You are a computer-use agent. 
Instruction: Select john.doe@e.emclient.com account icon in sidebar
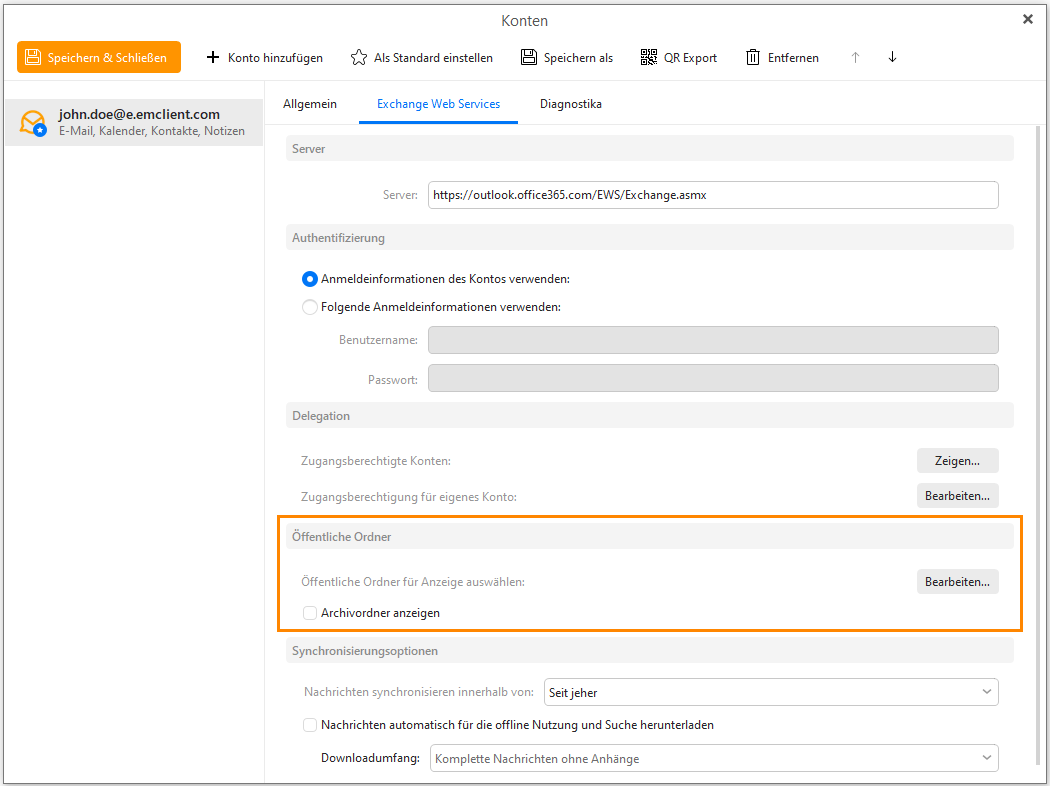(x=33, y=123)
